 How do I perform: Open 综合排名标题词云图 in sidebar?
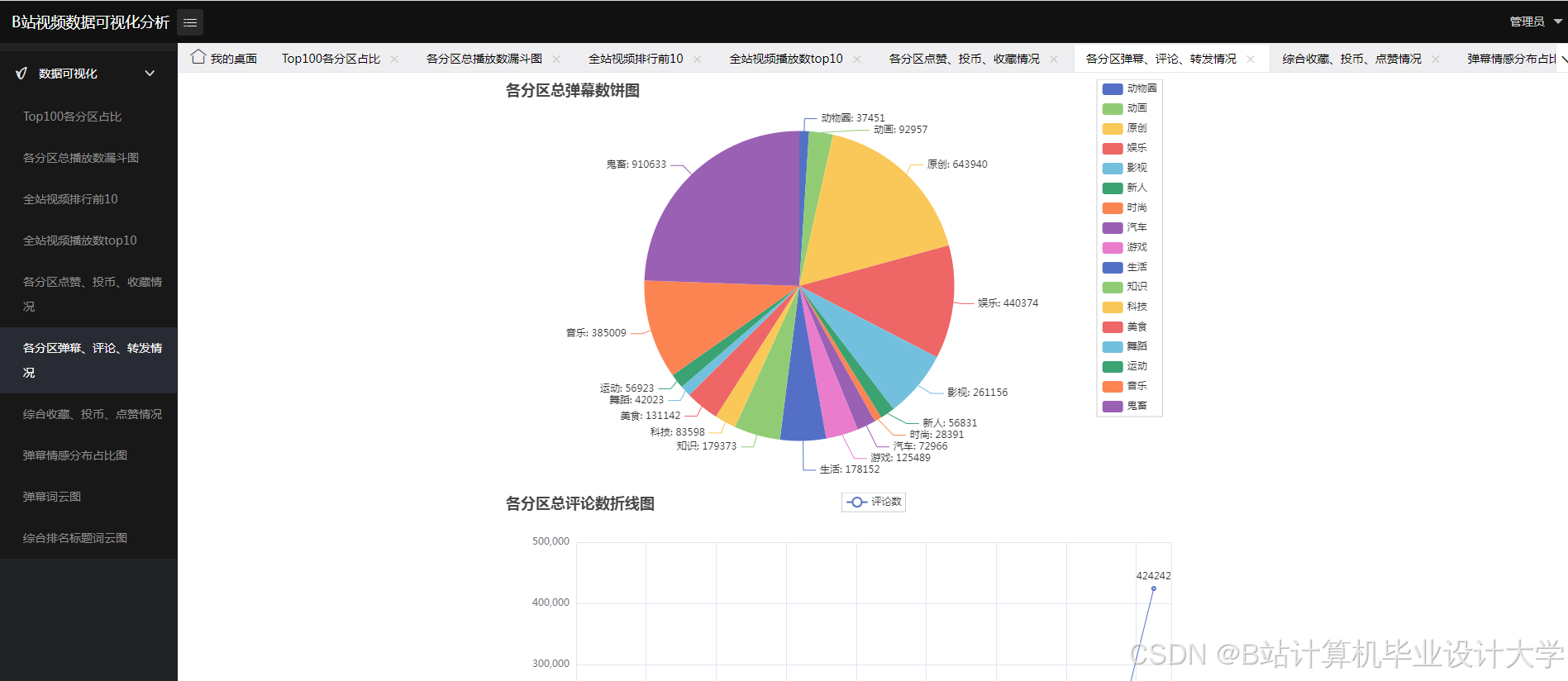(x=88, y=538)
